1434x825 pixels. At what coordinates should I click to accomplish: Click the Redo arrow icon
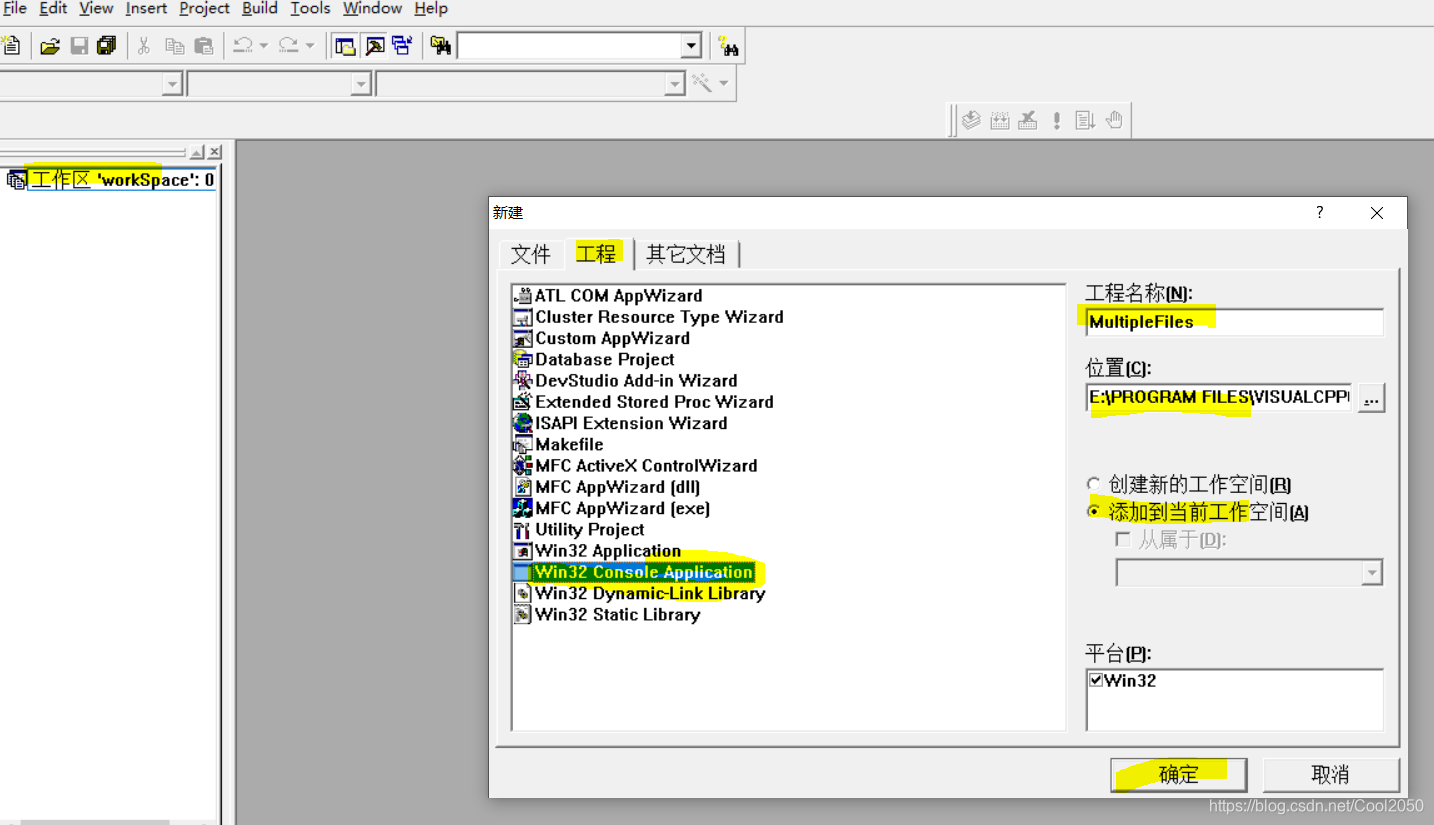coord(289,46)
